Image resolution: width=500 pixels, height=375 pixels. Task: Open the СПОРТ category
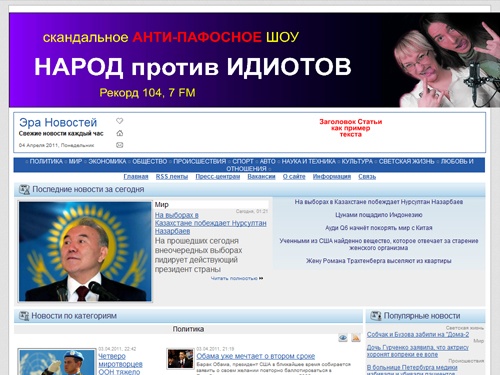coord(243,161)
